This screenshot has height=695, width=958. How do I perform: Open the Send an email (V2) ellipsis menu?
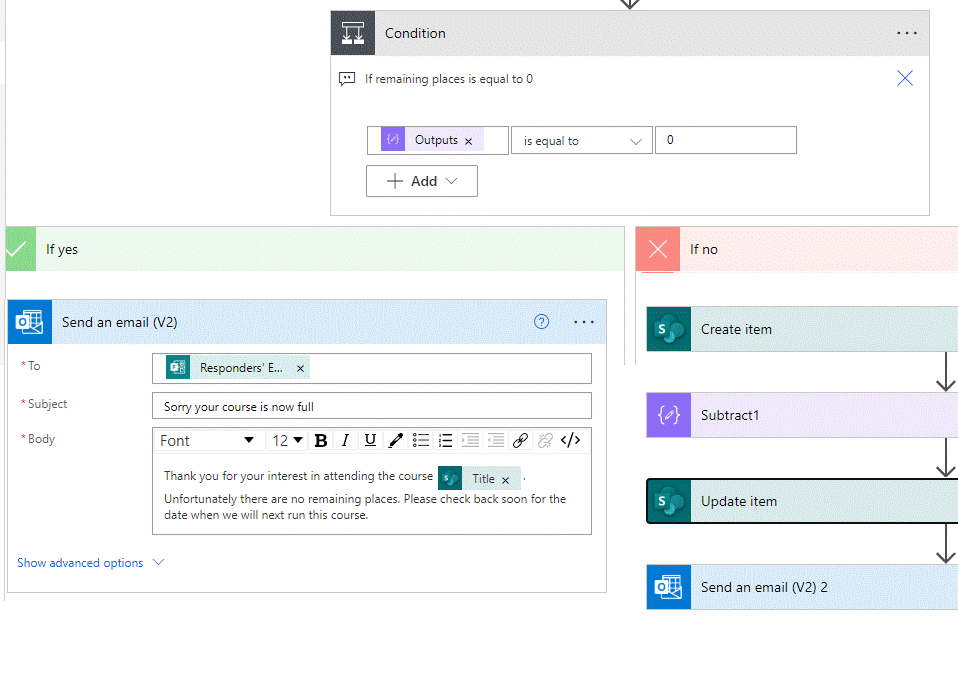point(583,322)
